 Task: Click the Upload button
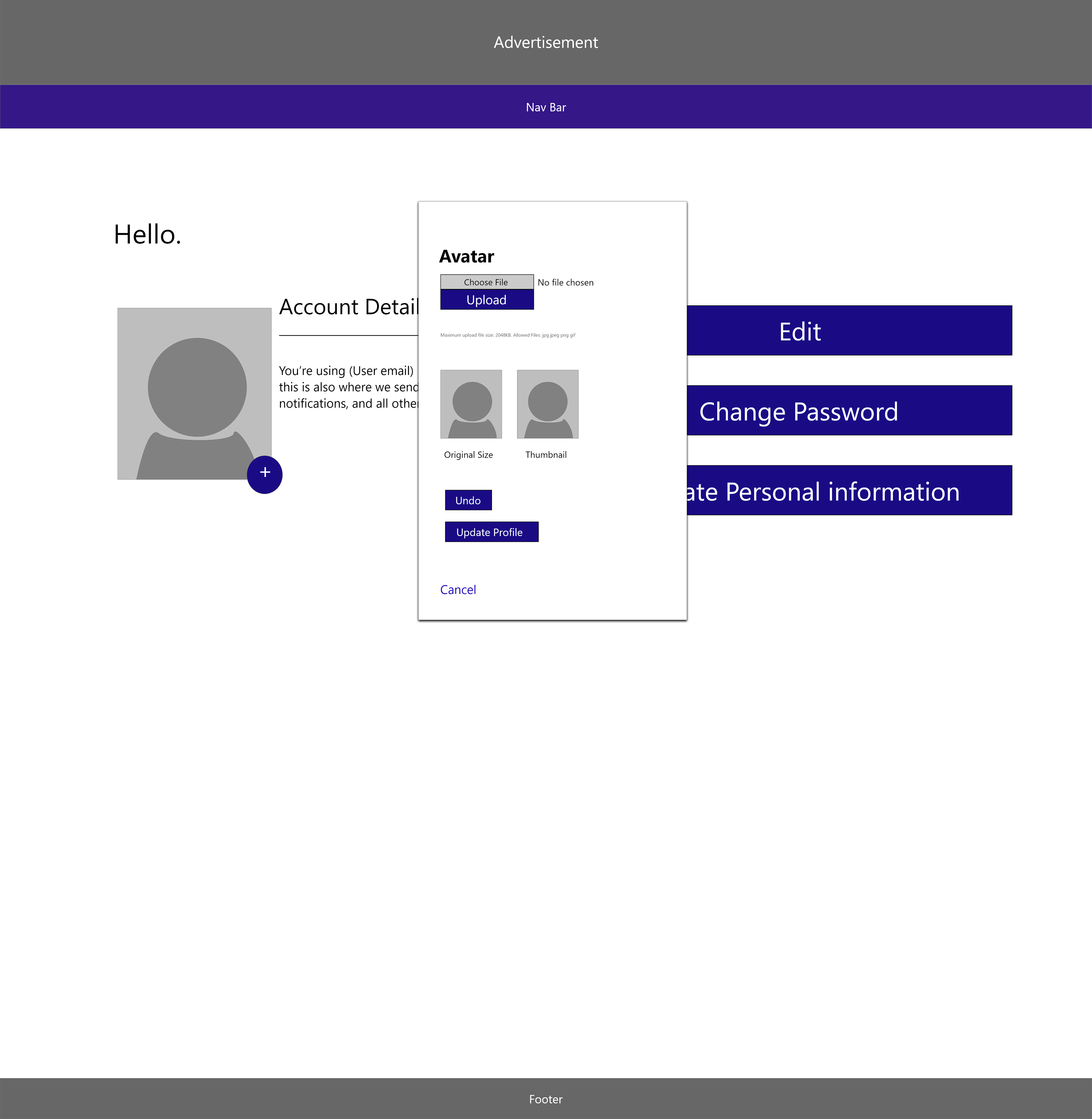[486, 300]
